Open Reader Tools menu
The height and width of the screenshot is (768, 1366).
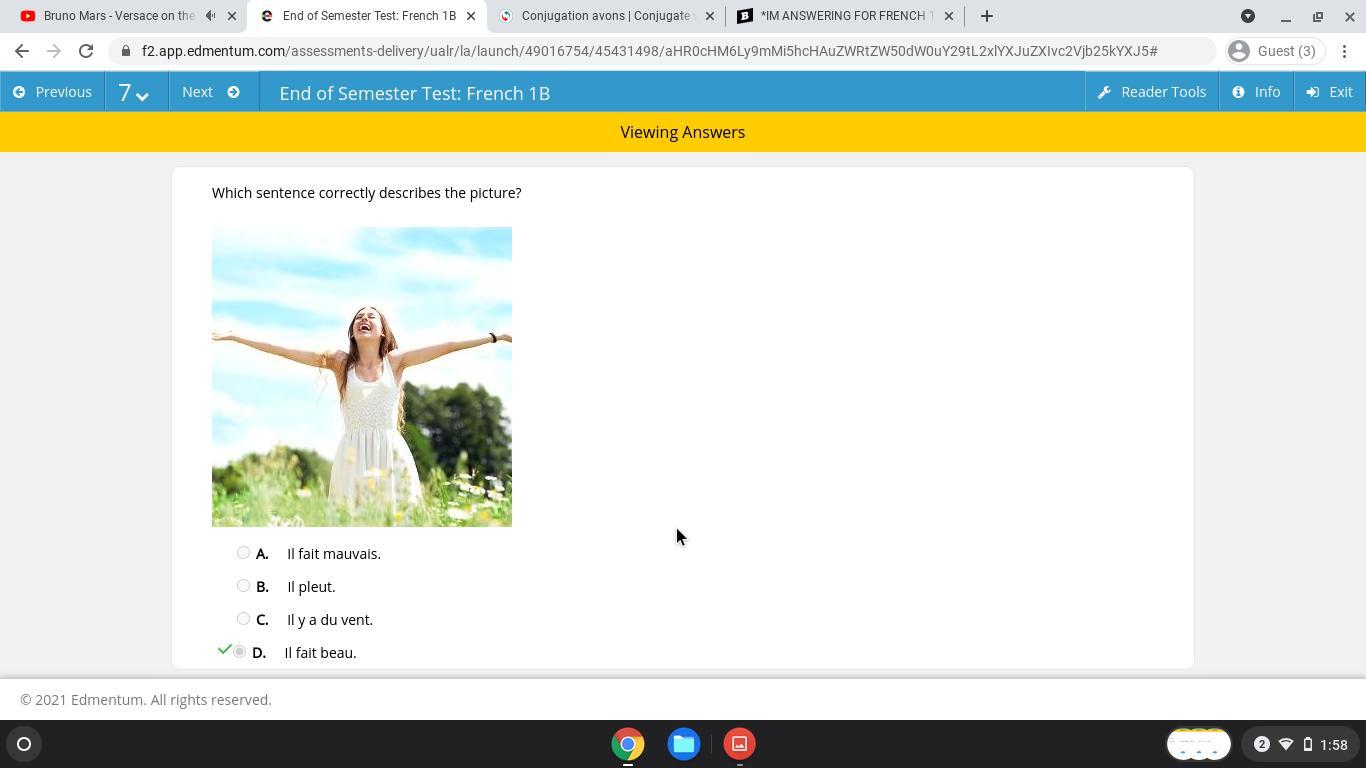pos(1152,92)
